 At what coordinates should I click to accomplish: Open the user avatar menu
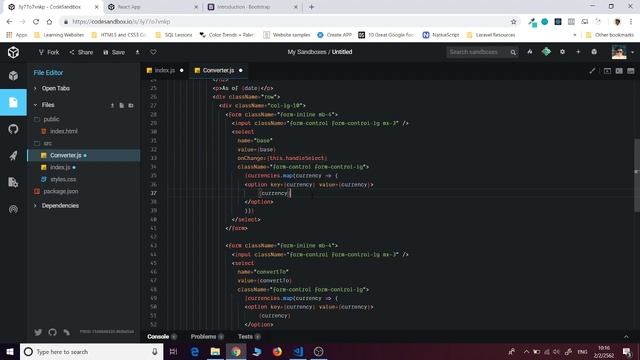click(x=619, y=52)
